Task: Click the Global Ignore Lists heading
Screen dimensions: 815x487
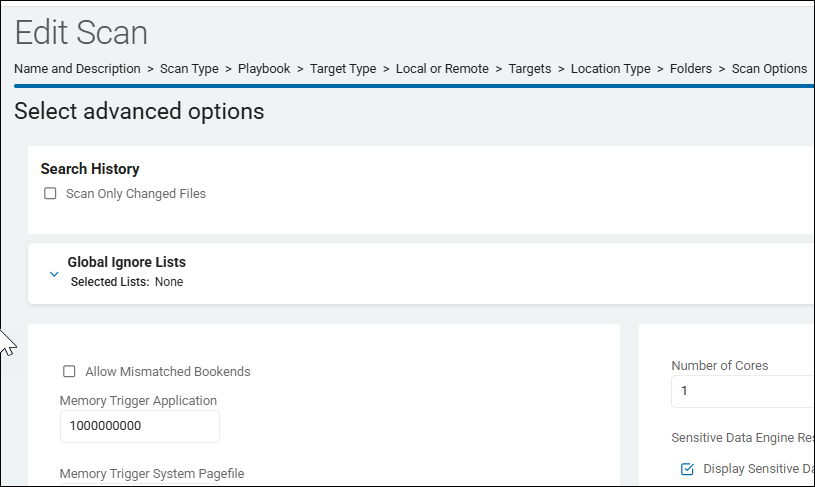Action: tap(126, 262)
